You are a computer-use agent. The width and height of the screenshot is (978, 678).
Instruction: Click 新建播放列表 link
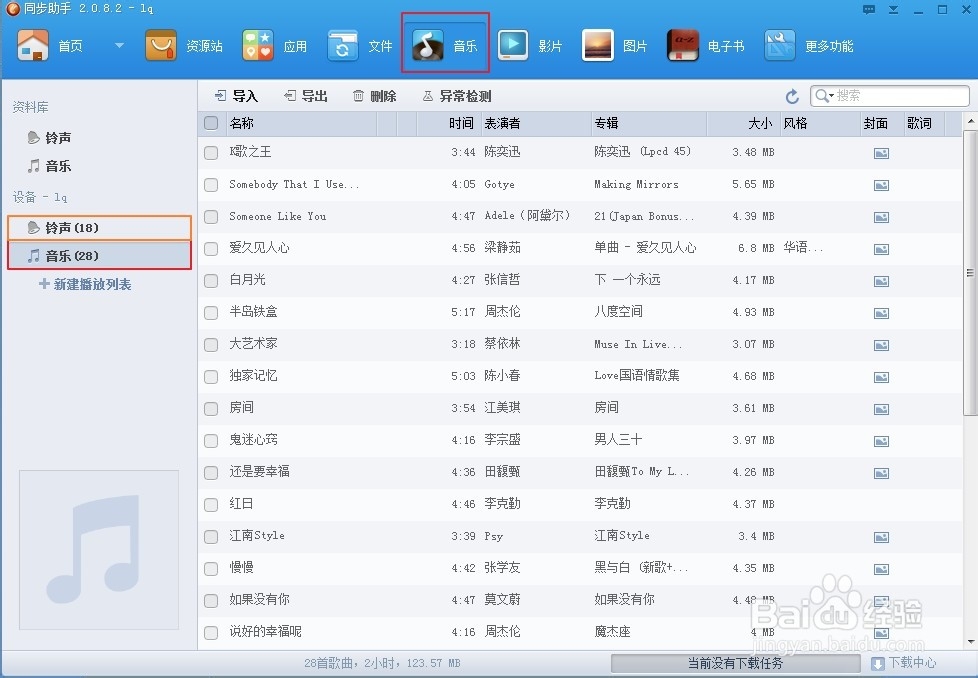tap(85, 284)
